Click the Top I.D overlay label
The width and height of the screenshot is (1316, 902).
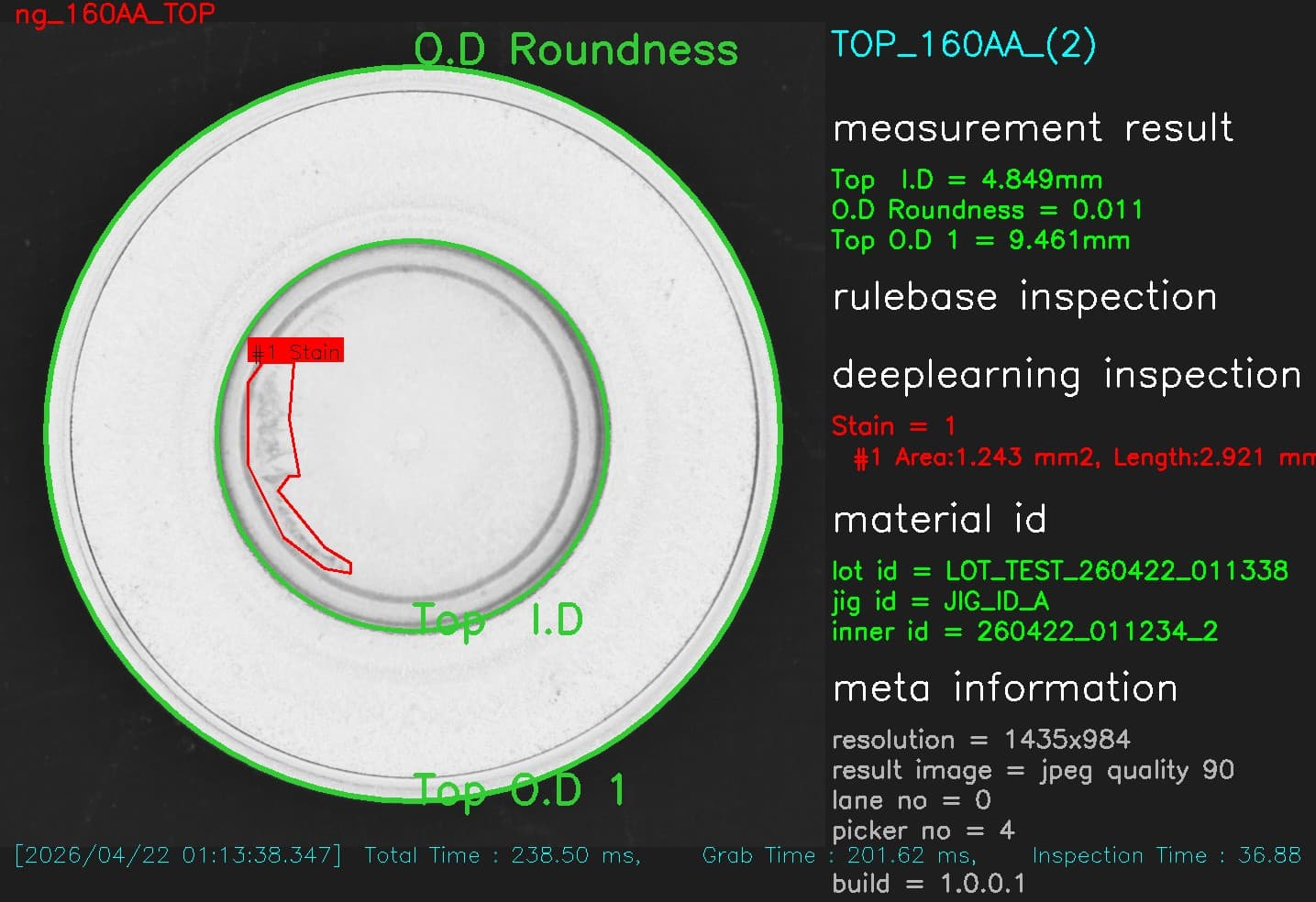498,621
